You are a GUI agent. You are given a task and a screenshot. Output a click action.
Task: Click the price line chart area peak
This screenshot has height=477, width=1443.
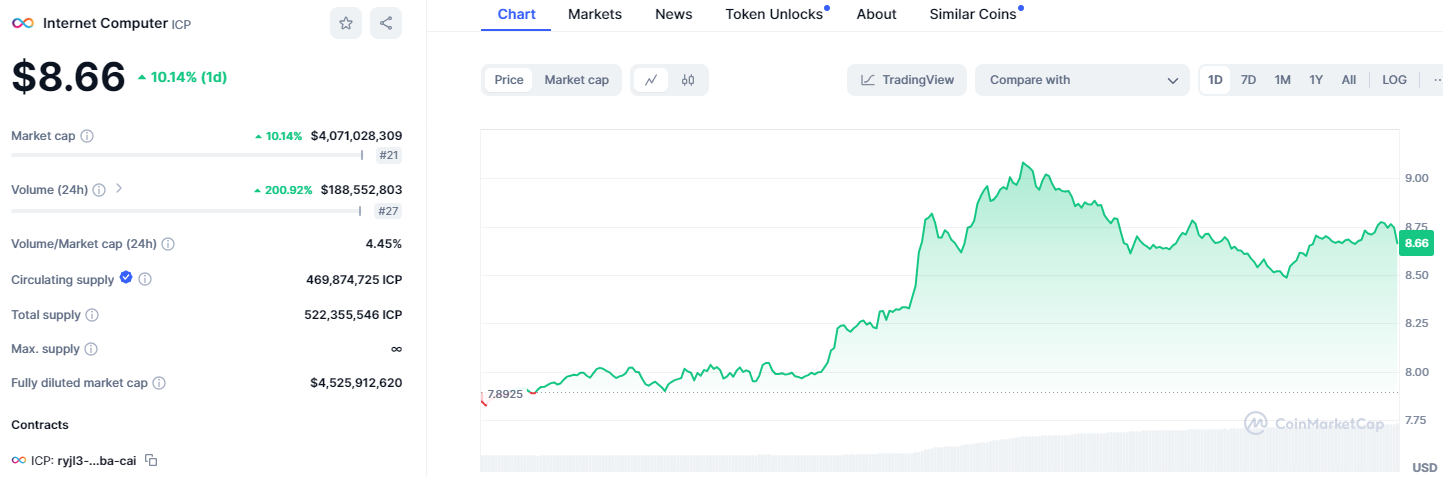(x=1023, y=163)
